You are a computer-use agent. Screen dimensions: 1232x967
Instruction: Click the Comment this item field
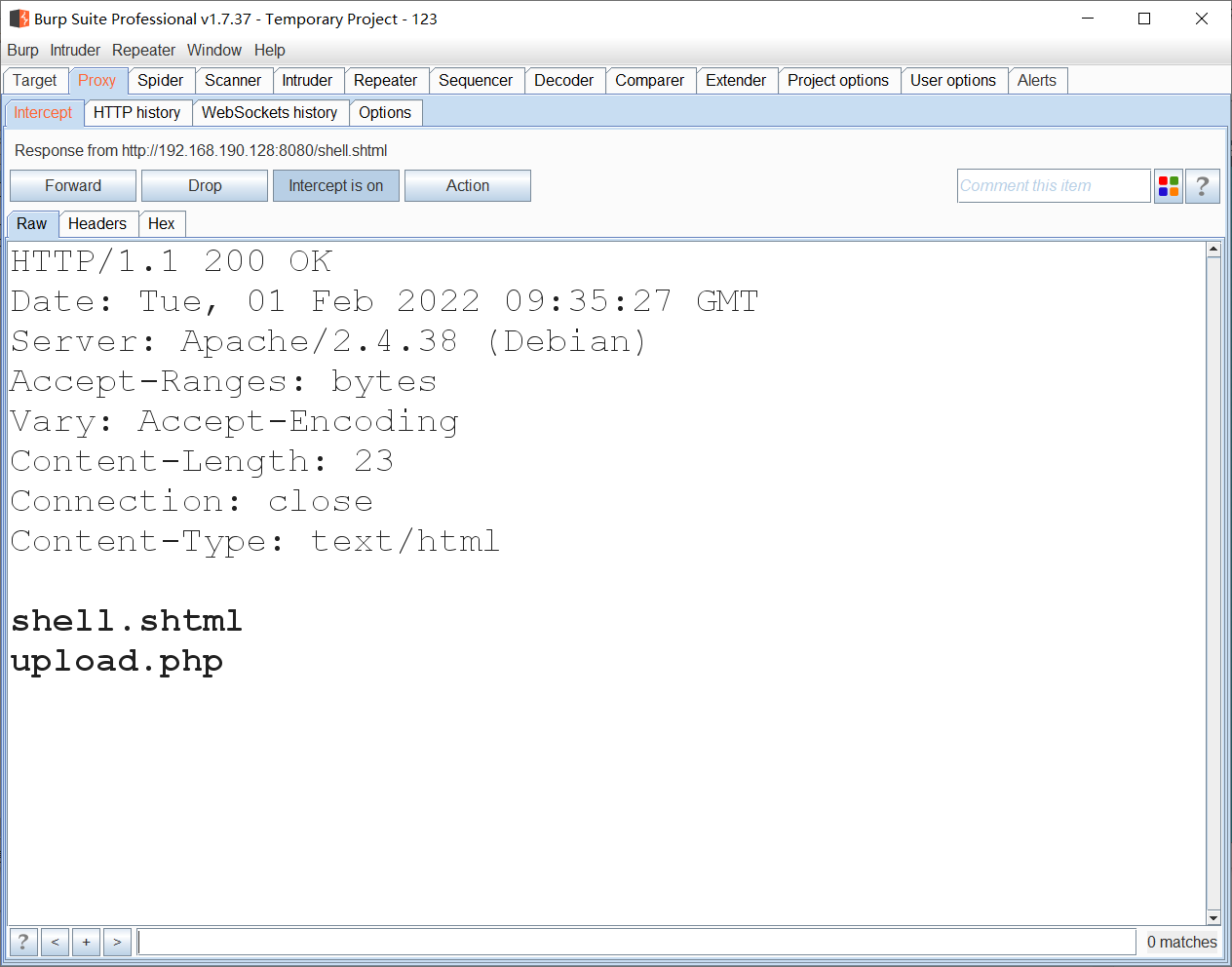click(1054, 186)
